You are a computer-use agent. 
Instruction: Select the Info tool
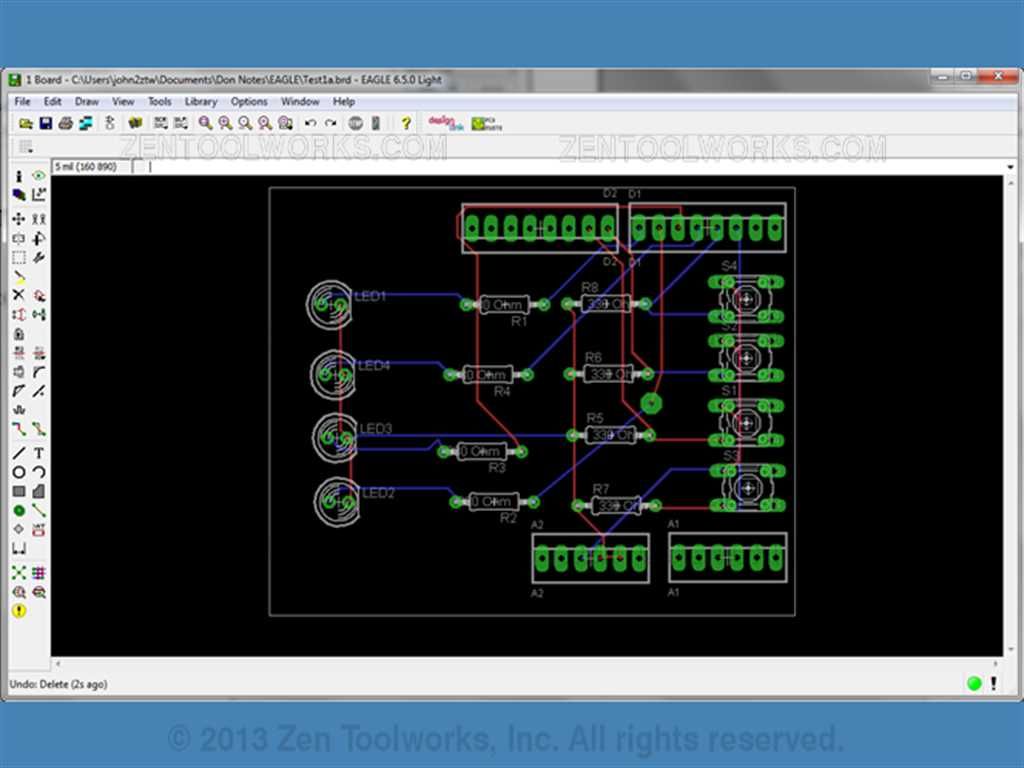(x=19, y=176)
